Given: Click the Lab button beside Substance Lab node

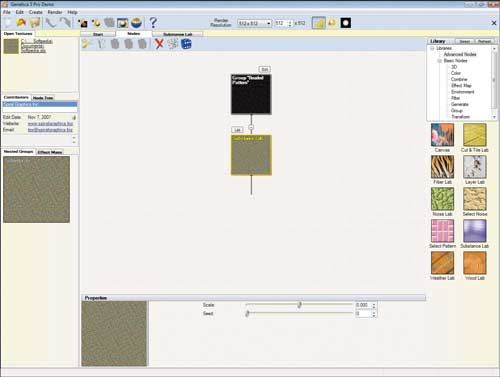Looking at the screenshot, I should (x=237, y=130).
